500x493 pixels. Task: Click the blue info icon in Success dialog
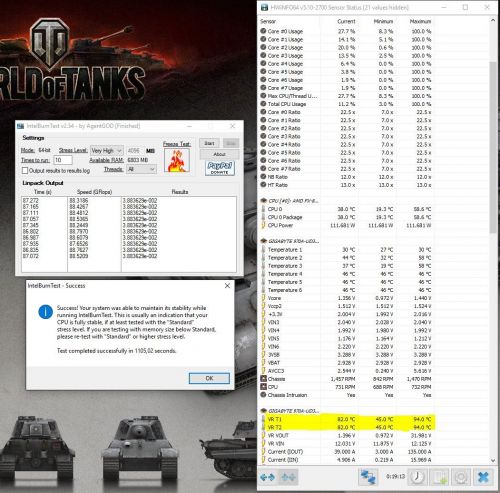tap(45, 312)
